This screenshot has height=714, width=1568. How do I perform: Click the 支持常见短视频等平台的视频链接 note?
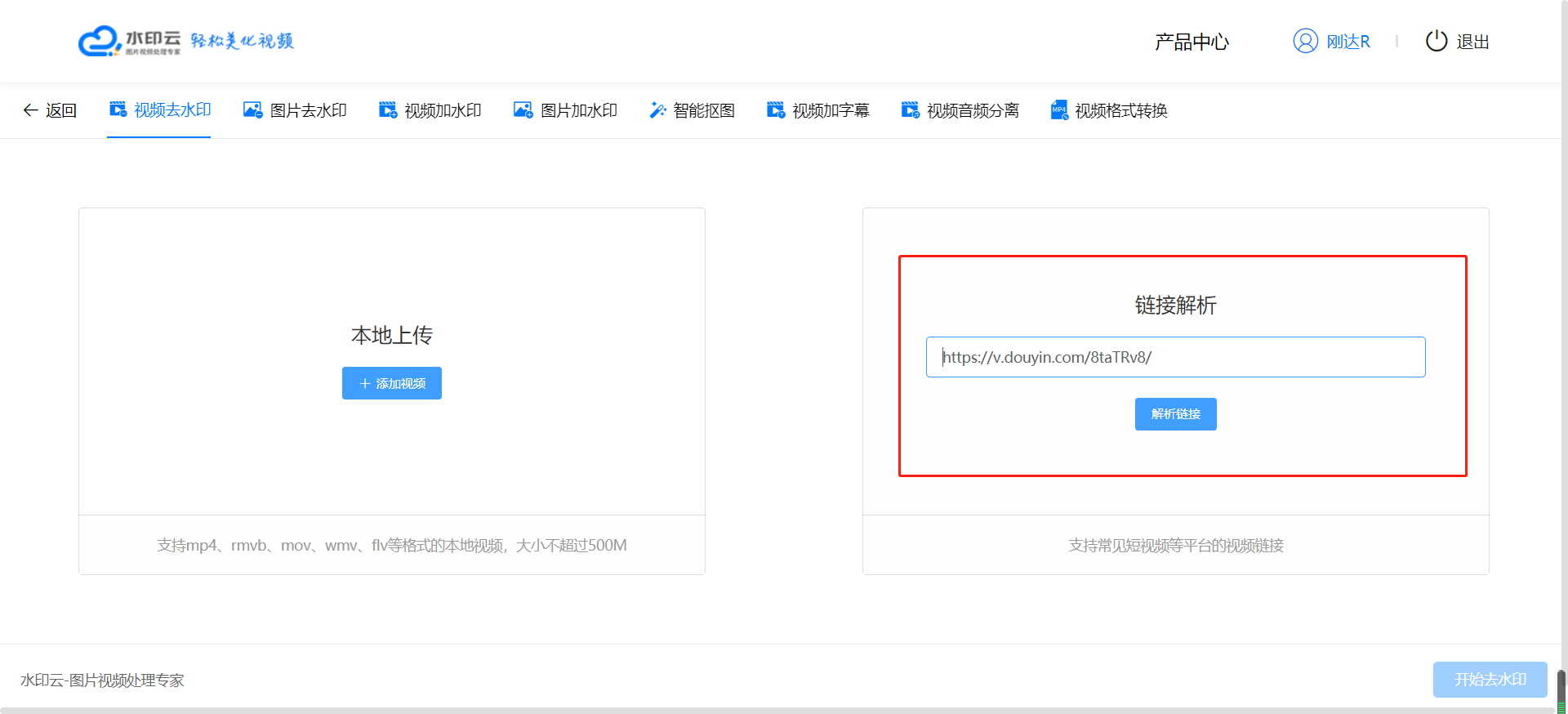coord(1176,545)
